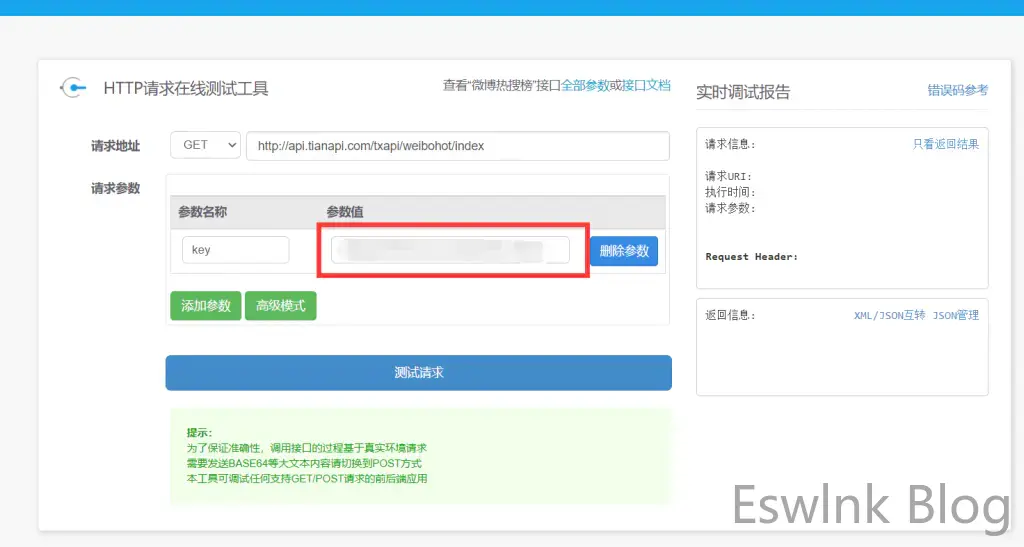Click the green 添加参数 button
Image resolution: width=1024 pixels, height=547 pixels.
(x=205, y=306)
